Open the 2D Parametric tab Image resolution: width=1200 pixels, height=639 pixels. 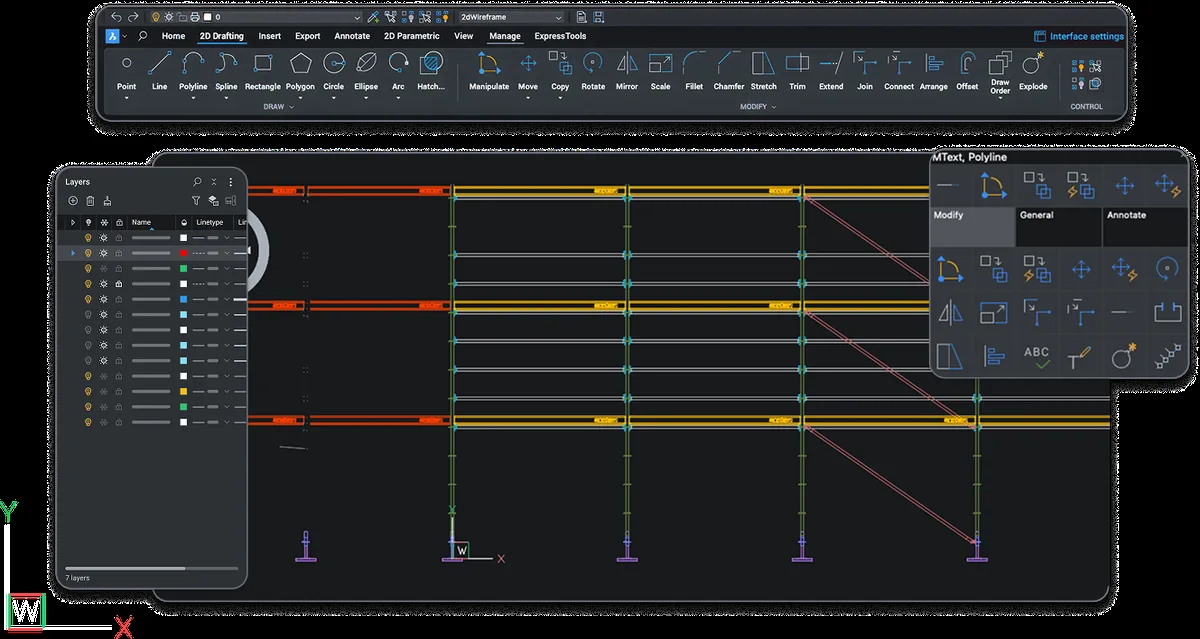(412, 36)
